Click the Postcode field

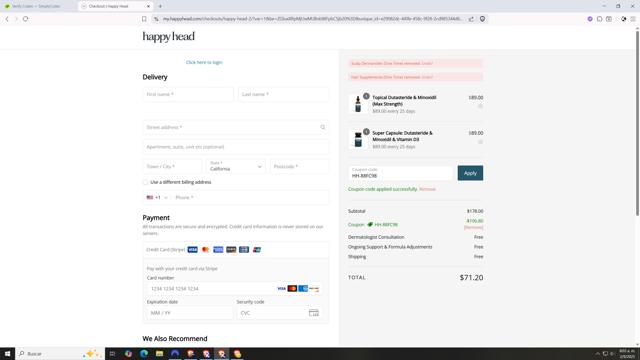tap(299, 167)
